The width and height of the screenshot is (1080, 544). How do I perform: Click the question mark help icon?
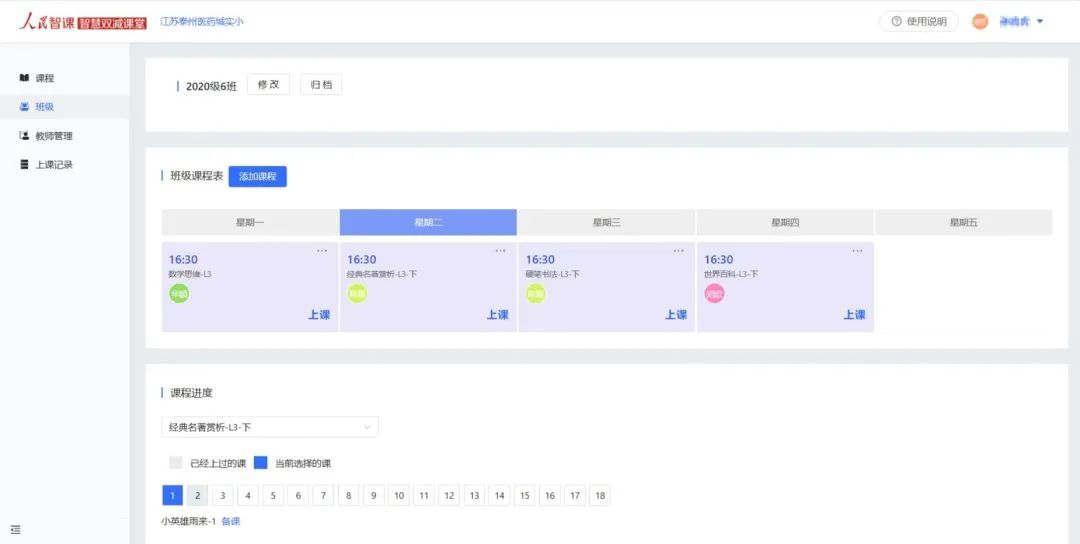(x=896, y=21)
